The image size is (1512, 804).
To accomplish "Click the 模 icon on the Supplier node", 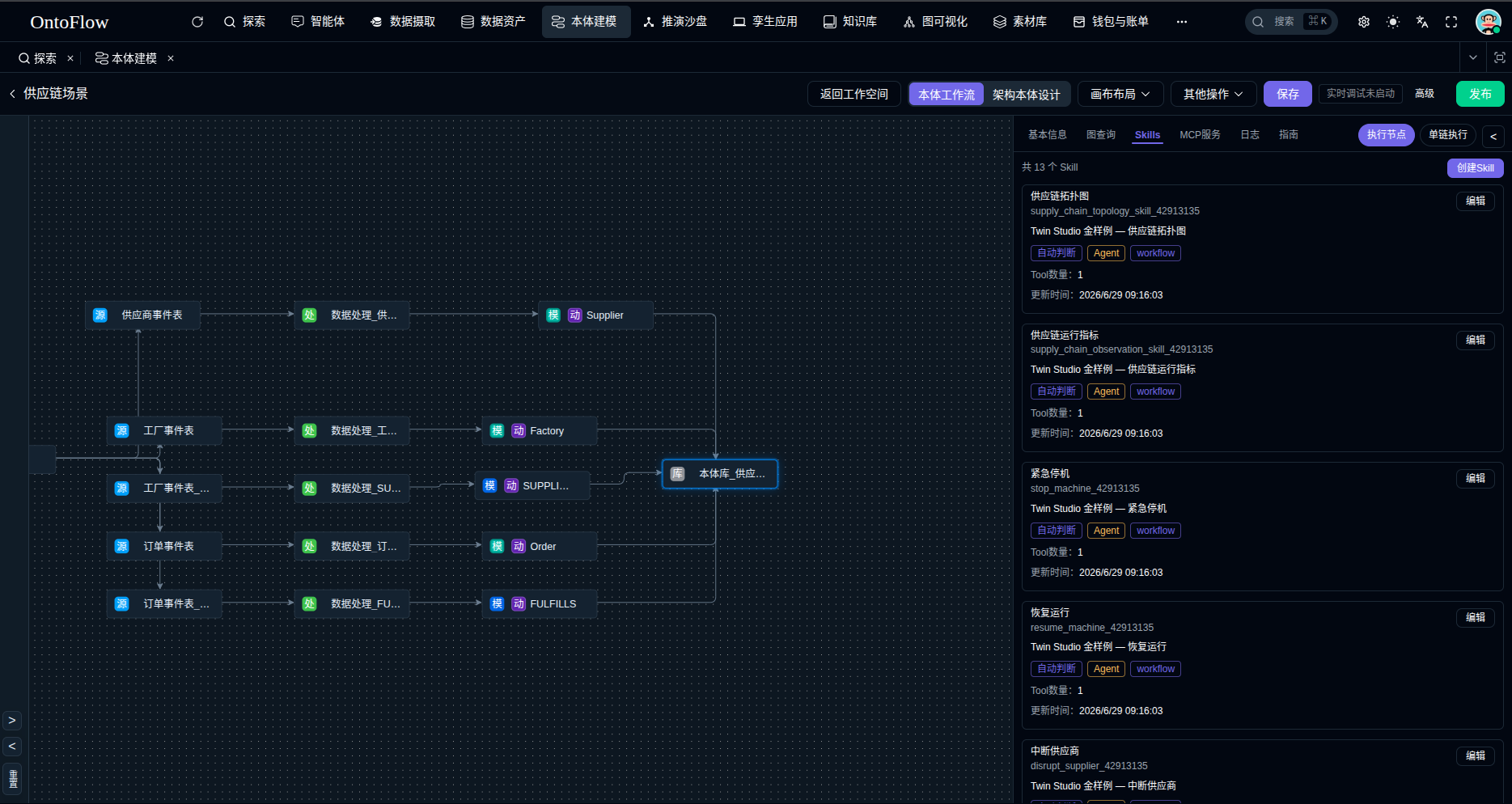I will click(x=553, y=315).
